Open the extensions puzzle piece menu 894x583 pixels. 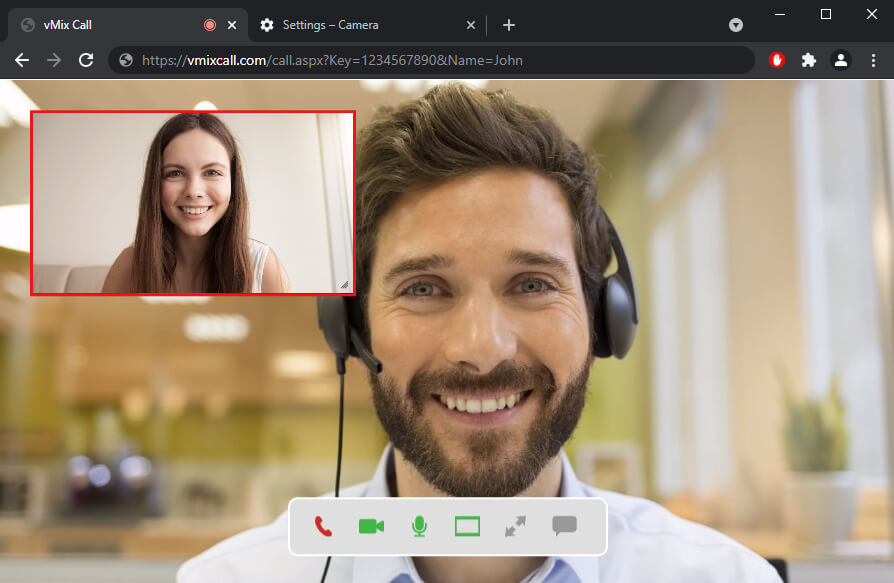click(809, 60)
